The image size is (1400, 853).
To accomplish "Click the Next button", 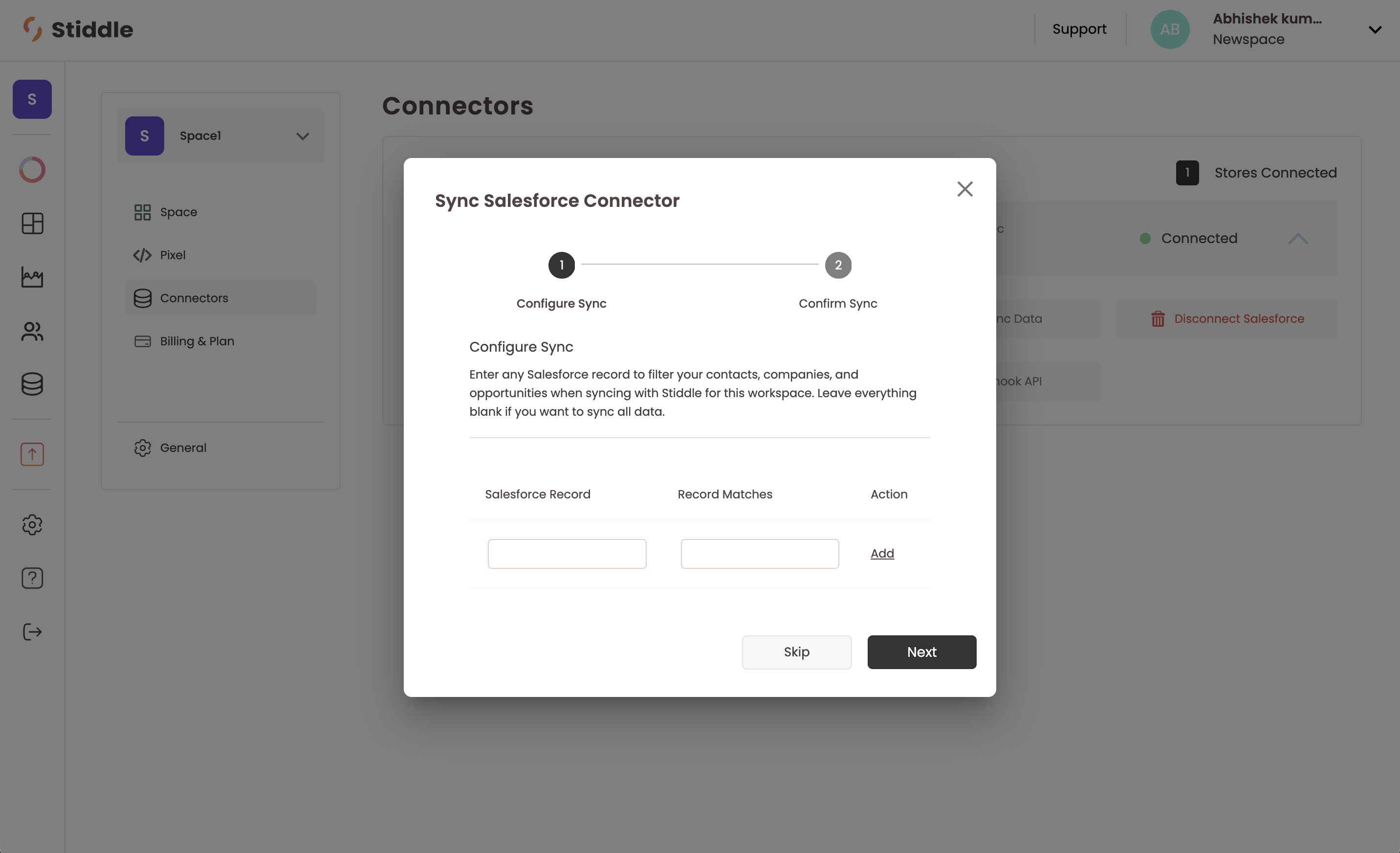I will 921,651.
